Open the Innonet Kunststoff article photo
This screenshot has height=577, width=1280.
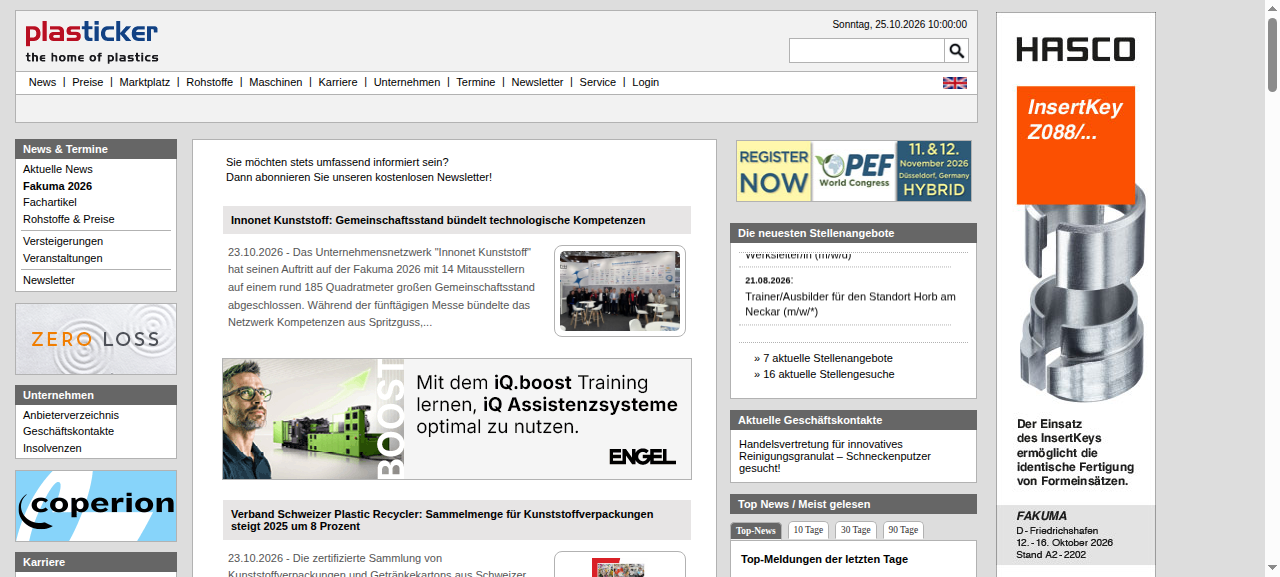click(620, 291)
